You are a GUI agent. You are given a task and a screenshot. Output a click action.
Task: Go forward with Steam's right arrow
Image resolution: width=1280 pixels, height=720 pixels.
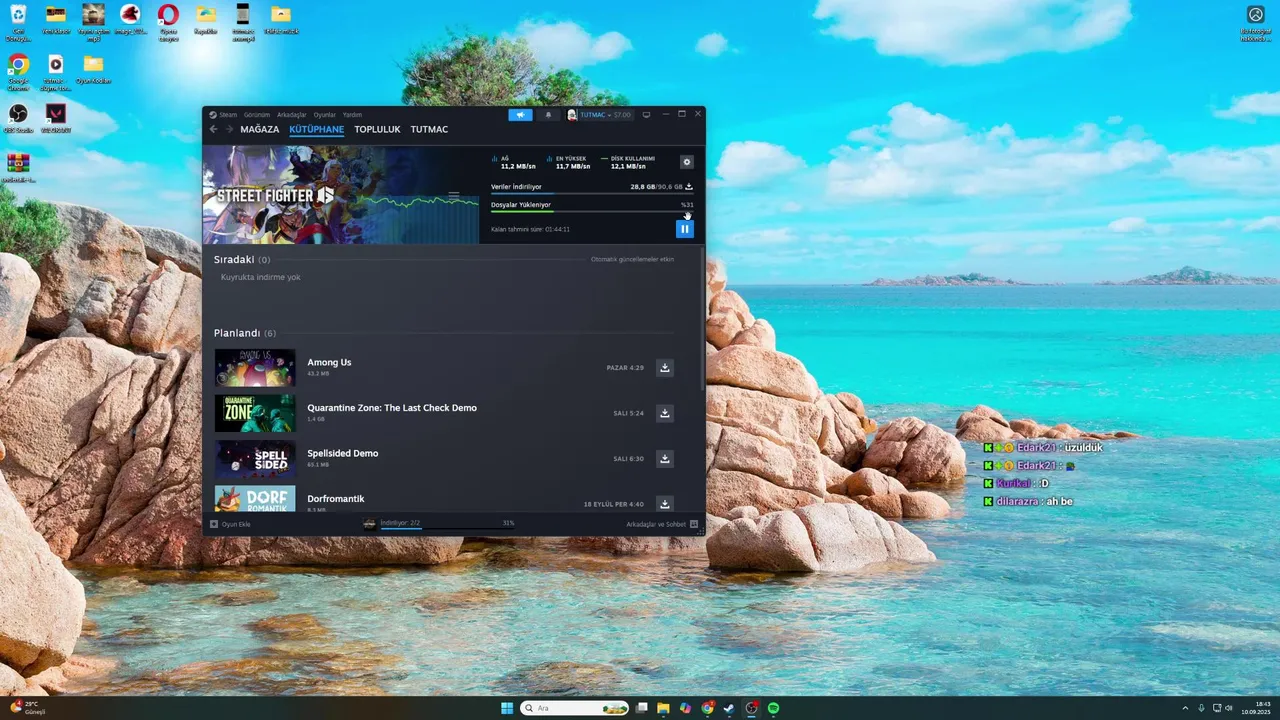228,129
